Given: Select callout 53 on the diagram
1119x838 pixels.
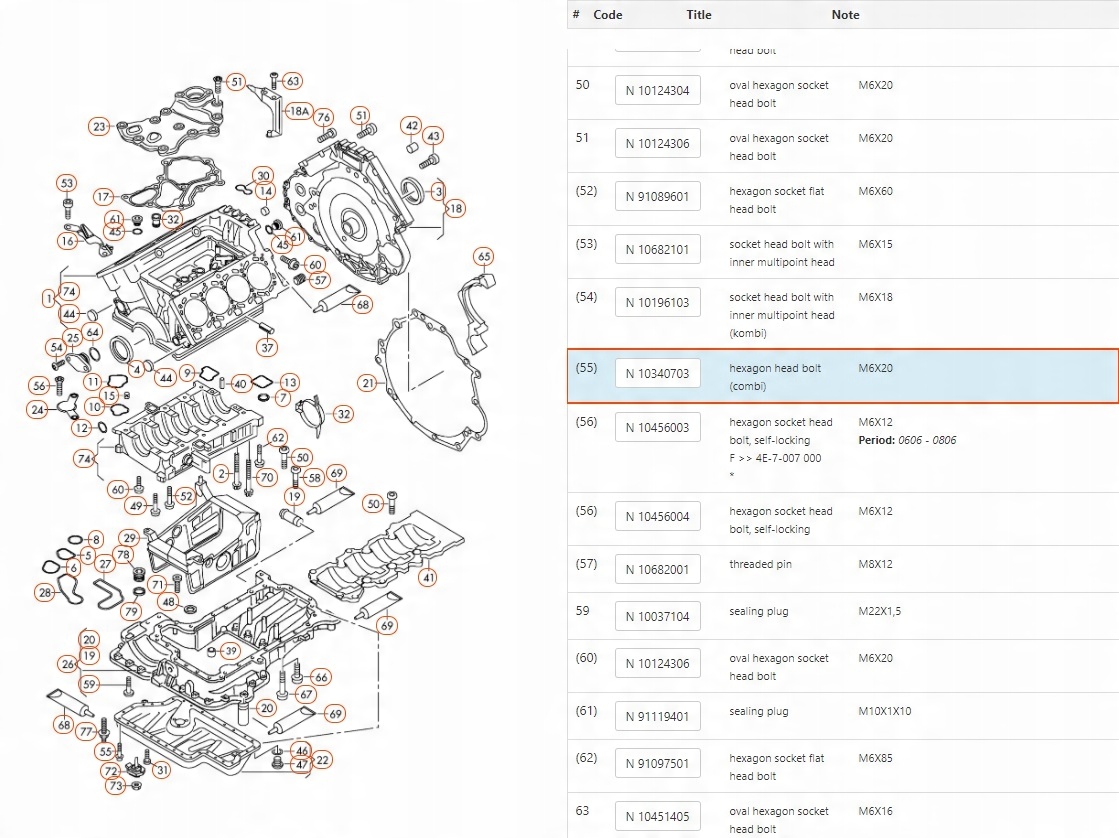Looking at the screenshot, I should pos(66,183).
